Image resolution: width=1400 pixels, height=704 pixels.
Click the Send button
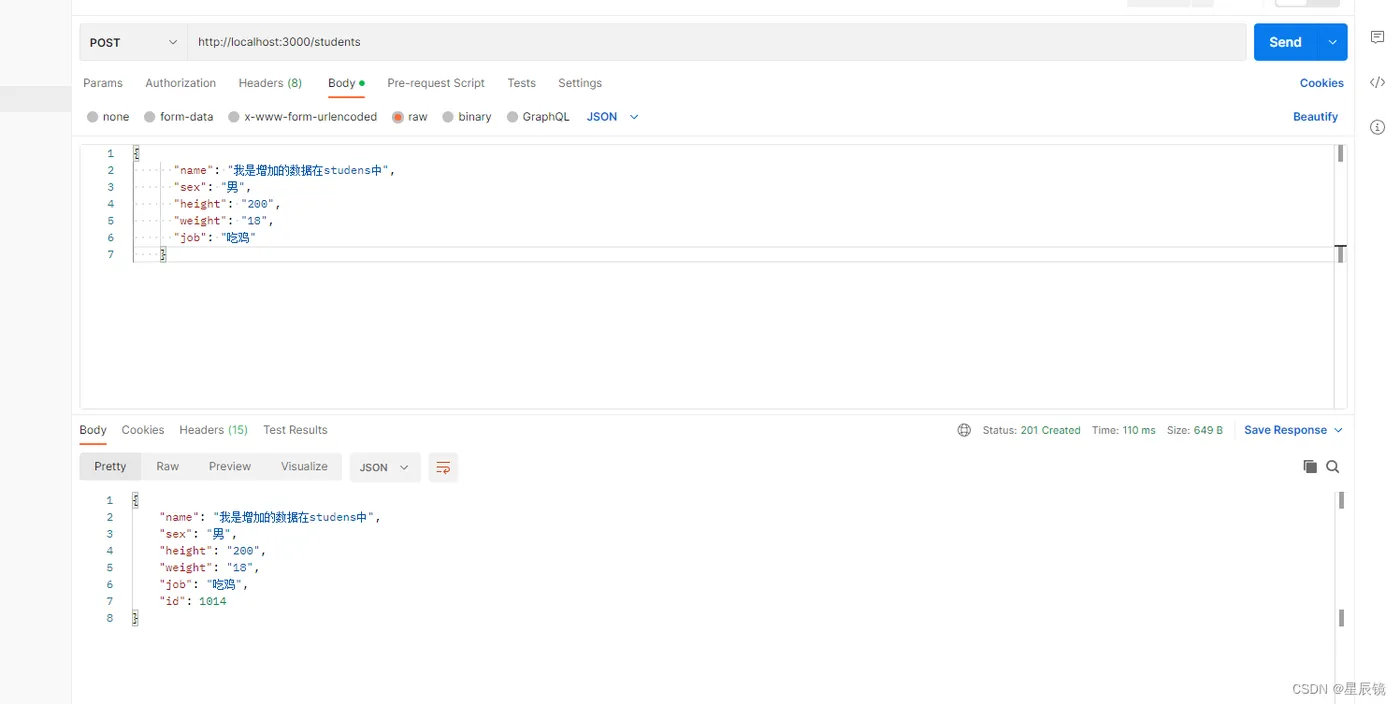pyautogui.click(x=1286, y=42)
